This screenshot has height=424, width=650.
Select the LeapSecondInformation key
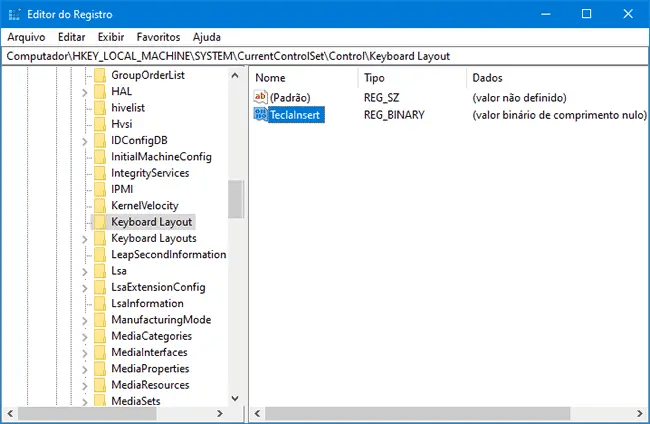click(168, 255)
